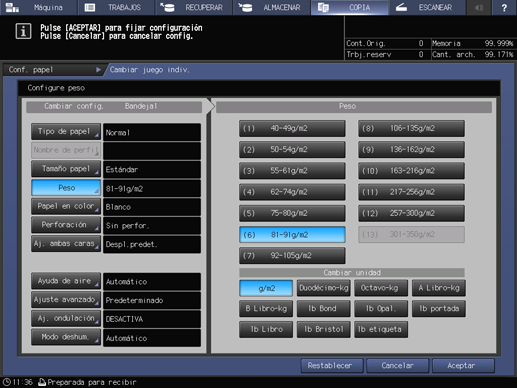Open Ayuda de aire setting
Screen dimensions: 517x388
[66, 281]
